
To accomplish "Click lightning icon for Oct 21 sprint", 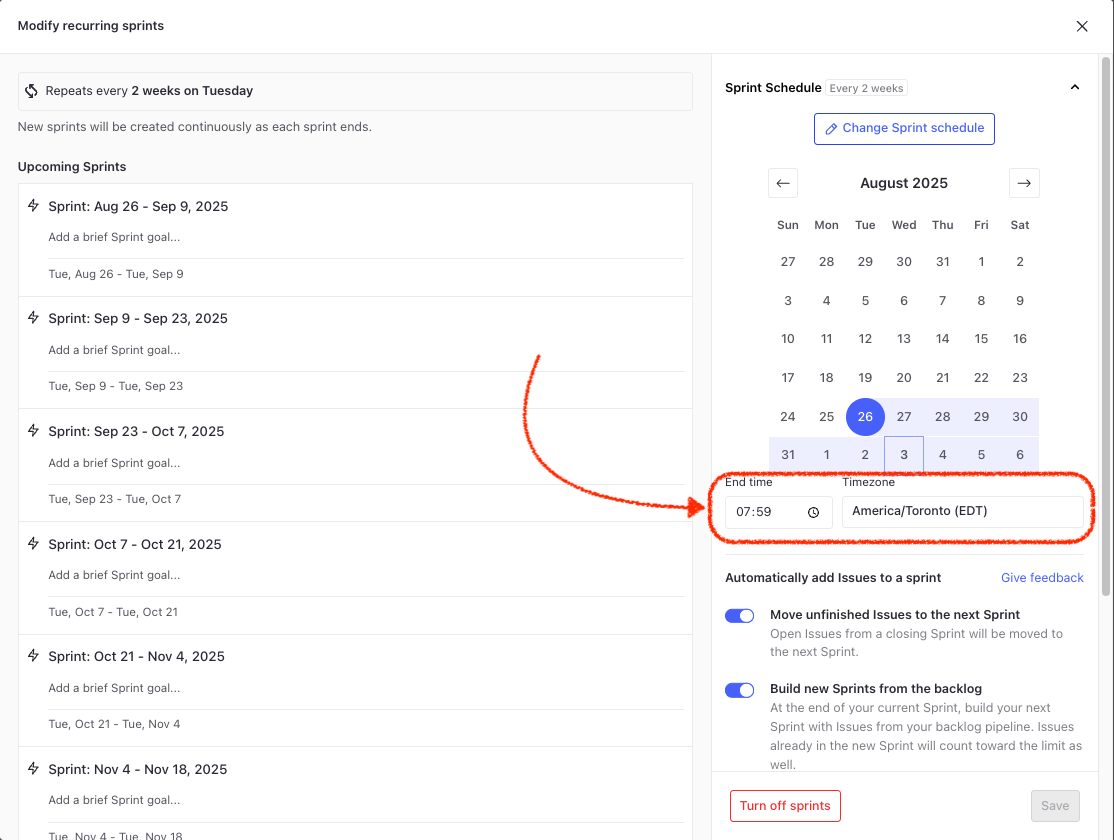I will click(x=33, y=656).
